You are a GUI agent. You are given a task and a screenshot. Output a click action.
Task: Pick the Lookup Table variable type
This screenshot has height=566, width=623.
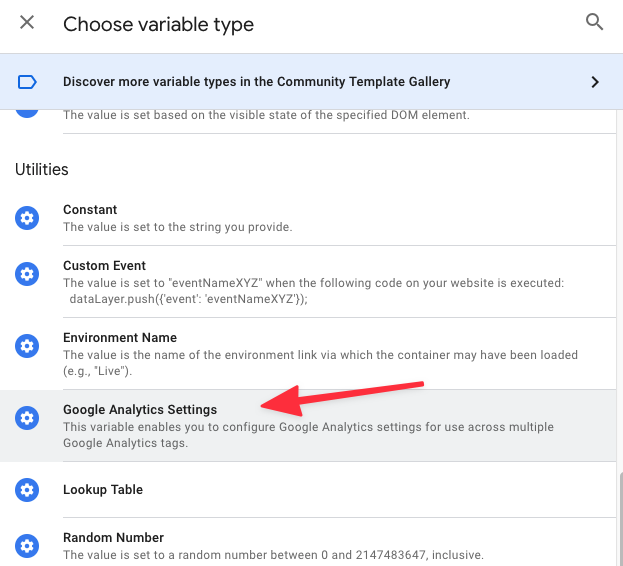coord(308,489)
